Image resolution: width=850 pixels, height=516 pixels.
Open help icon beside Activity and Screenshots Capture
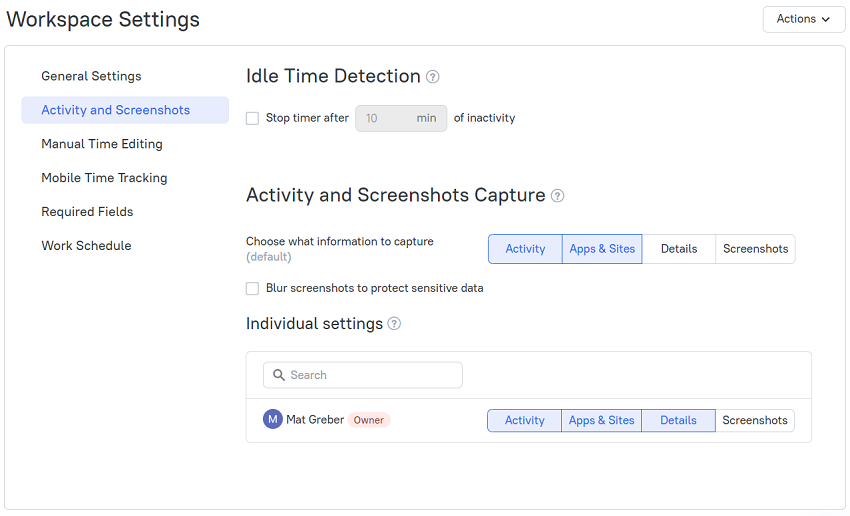(557, 196)
